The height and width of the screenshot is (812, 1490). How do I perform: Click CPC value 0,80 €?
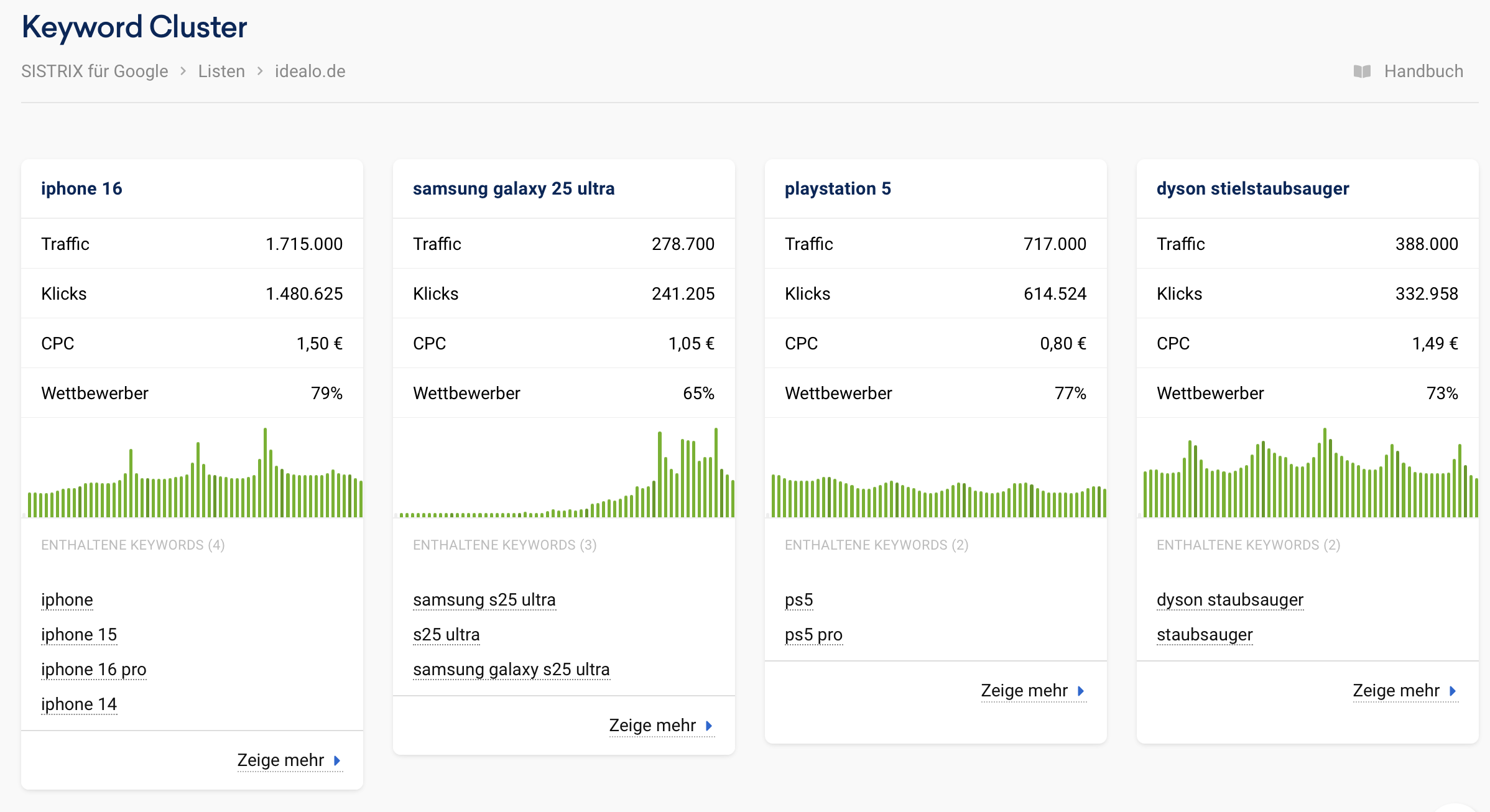(1063, 343)
